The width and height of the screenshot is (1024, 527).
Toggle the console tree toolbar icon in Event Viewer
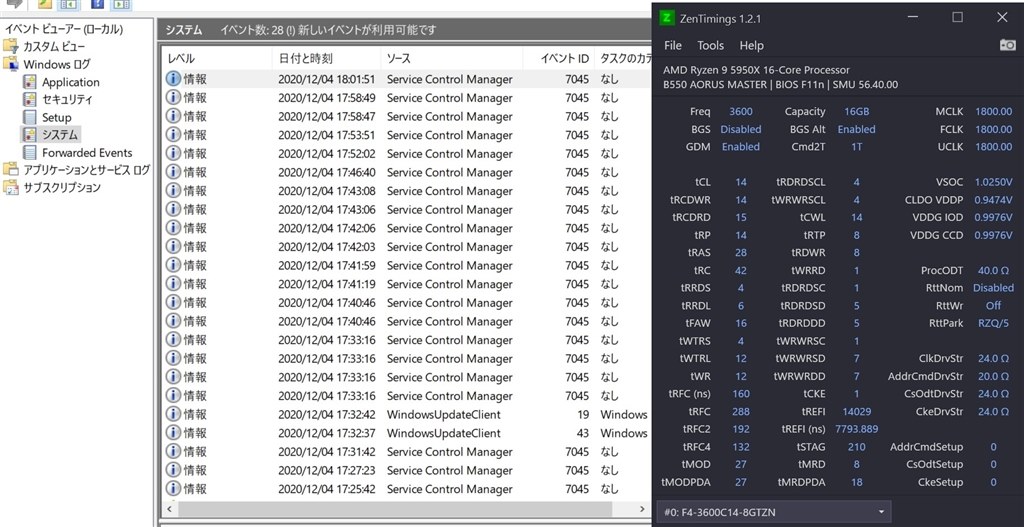click(x=67, y=4)
